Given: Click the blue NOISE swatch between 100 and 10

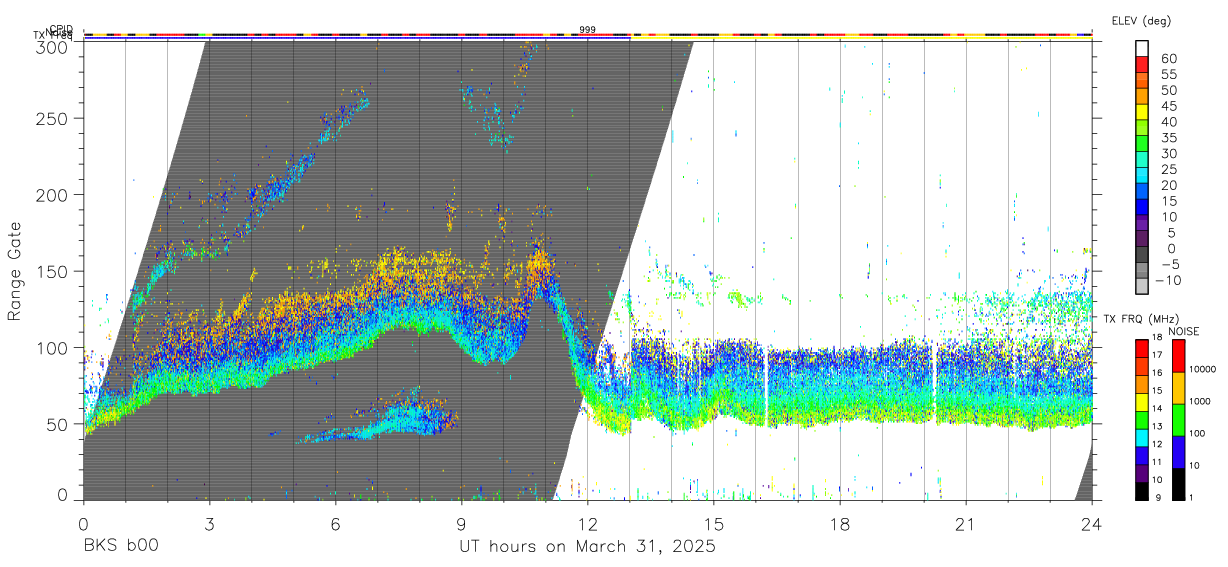Looking at the screenshot, I should 1178,451.
